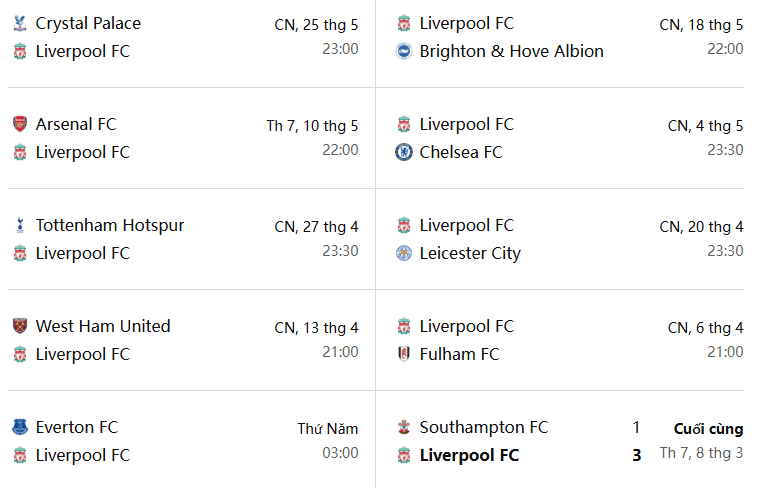The width and height of the screenshot is (759, 488).
Task: Click the Chelsea FC crest icon
Action: 404,152
